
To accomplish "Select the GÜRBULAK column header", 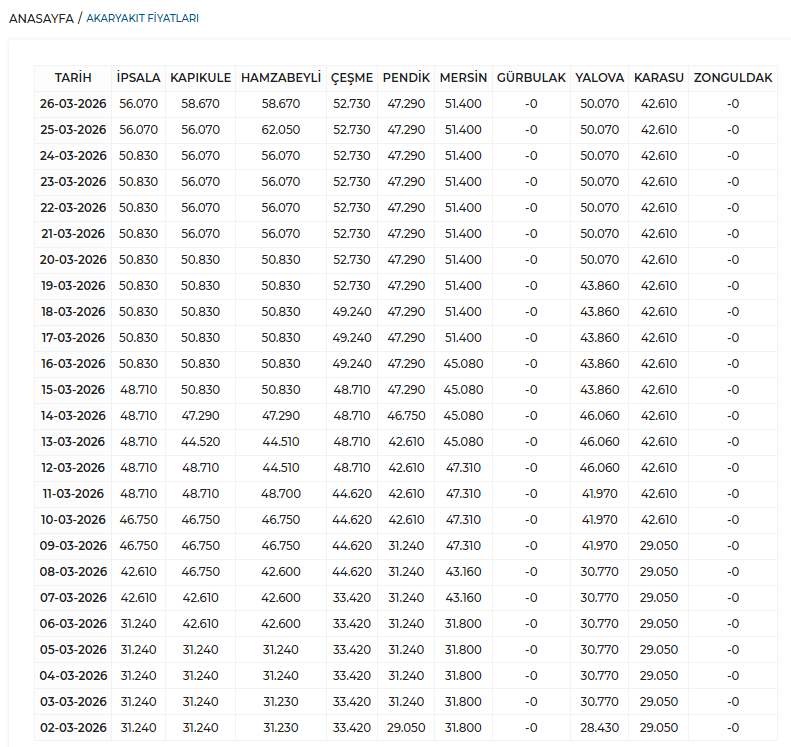I will 531,78.
